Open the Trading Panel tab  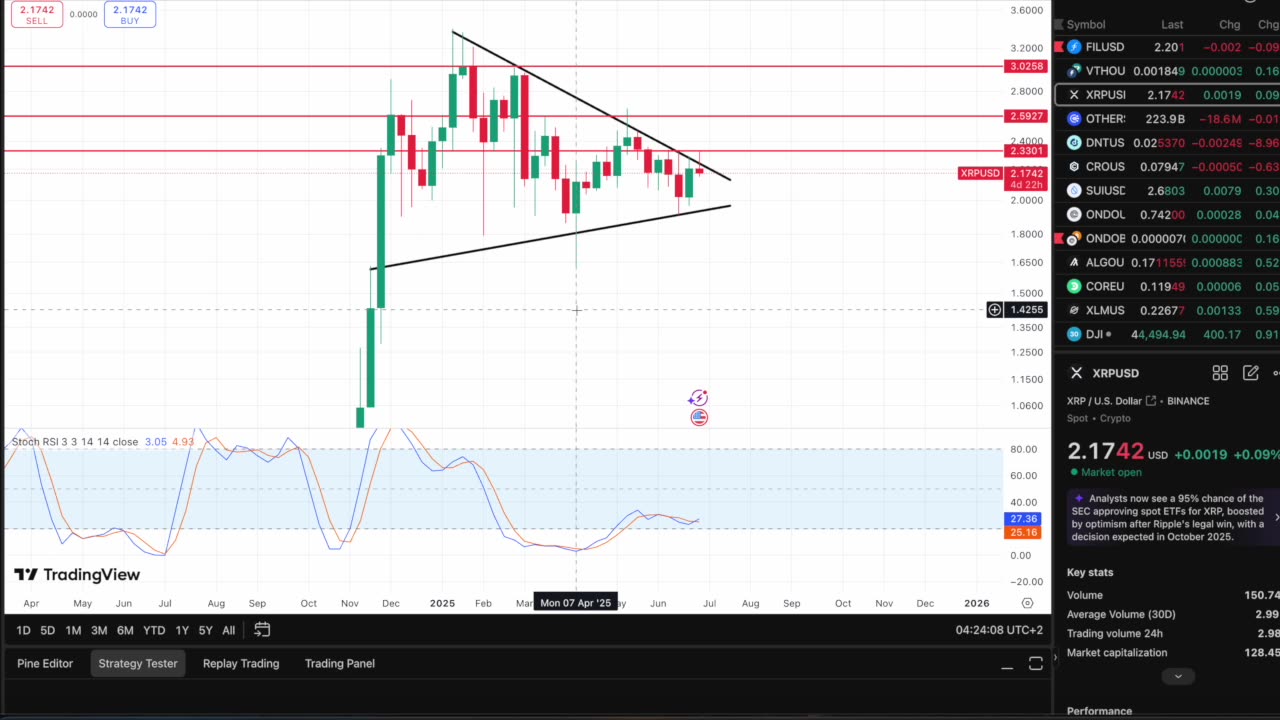340,664
